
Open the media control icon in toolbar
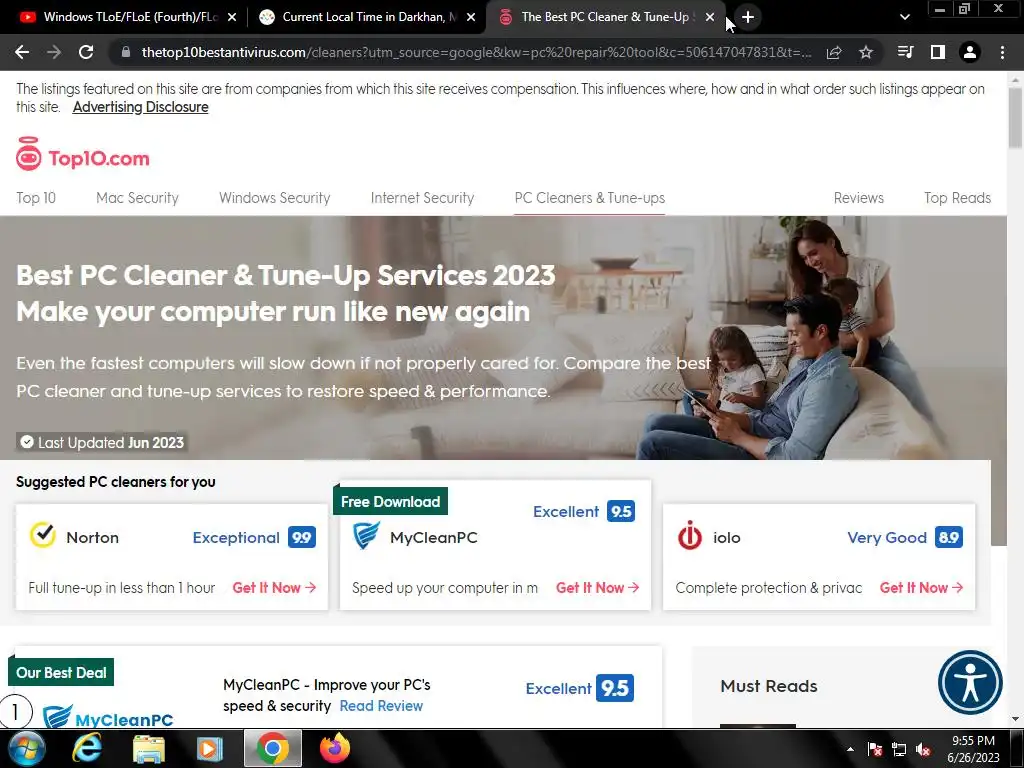point(905,52)
